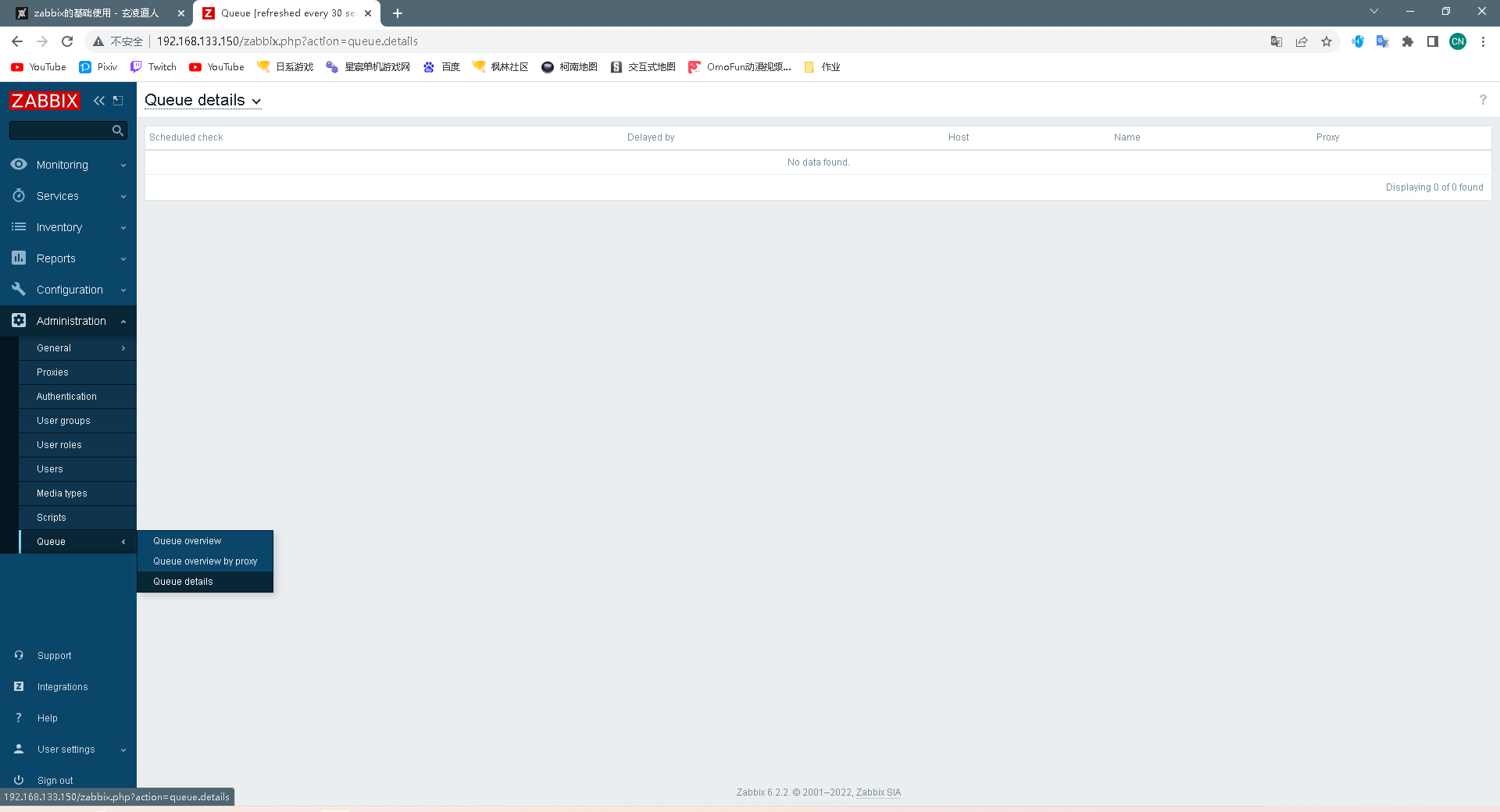Open the Authentication menu item
This screenshot has height=812, width=1500.
tap(77, 397)
